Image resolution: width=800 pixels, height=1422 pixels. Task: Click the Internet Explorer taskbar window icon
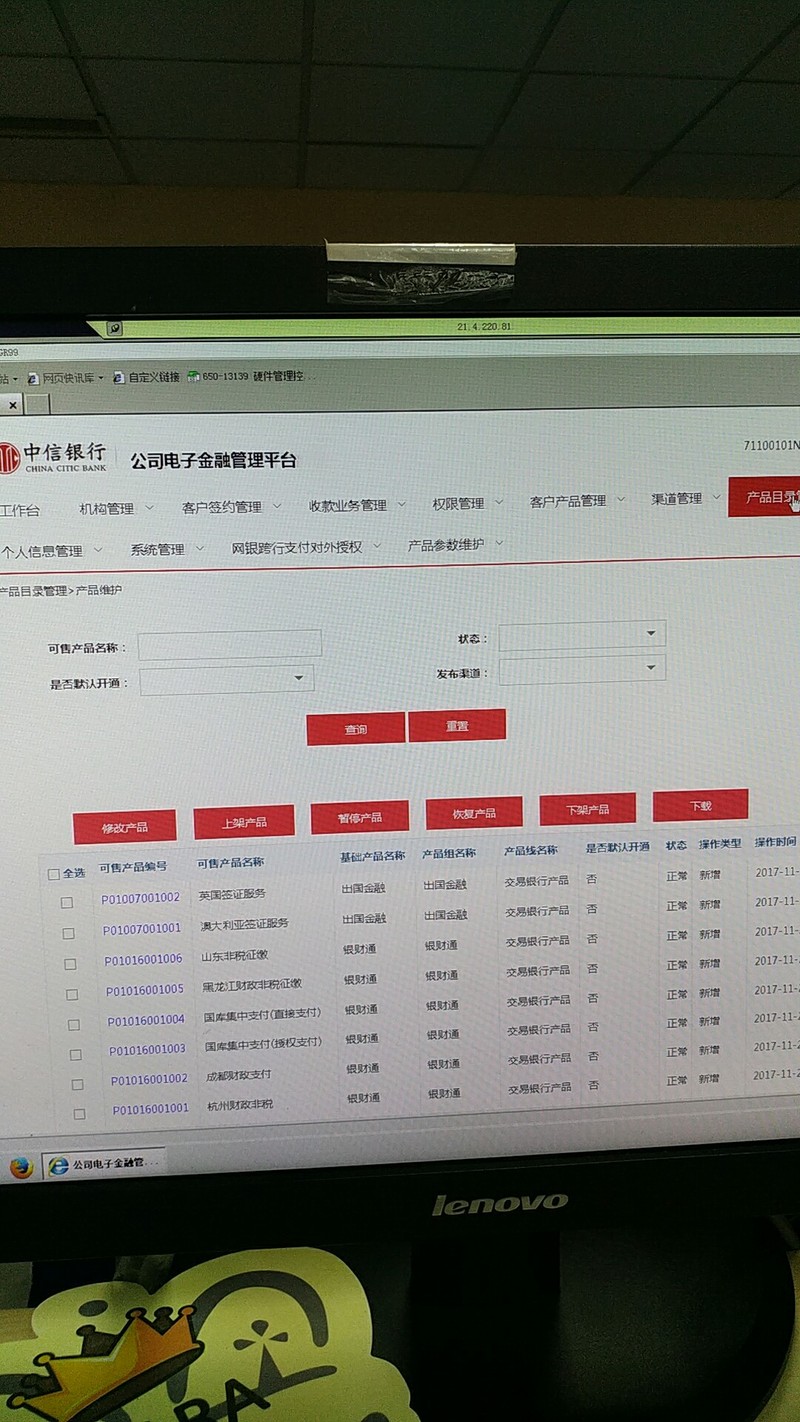tap(59, 1165)
